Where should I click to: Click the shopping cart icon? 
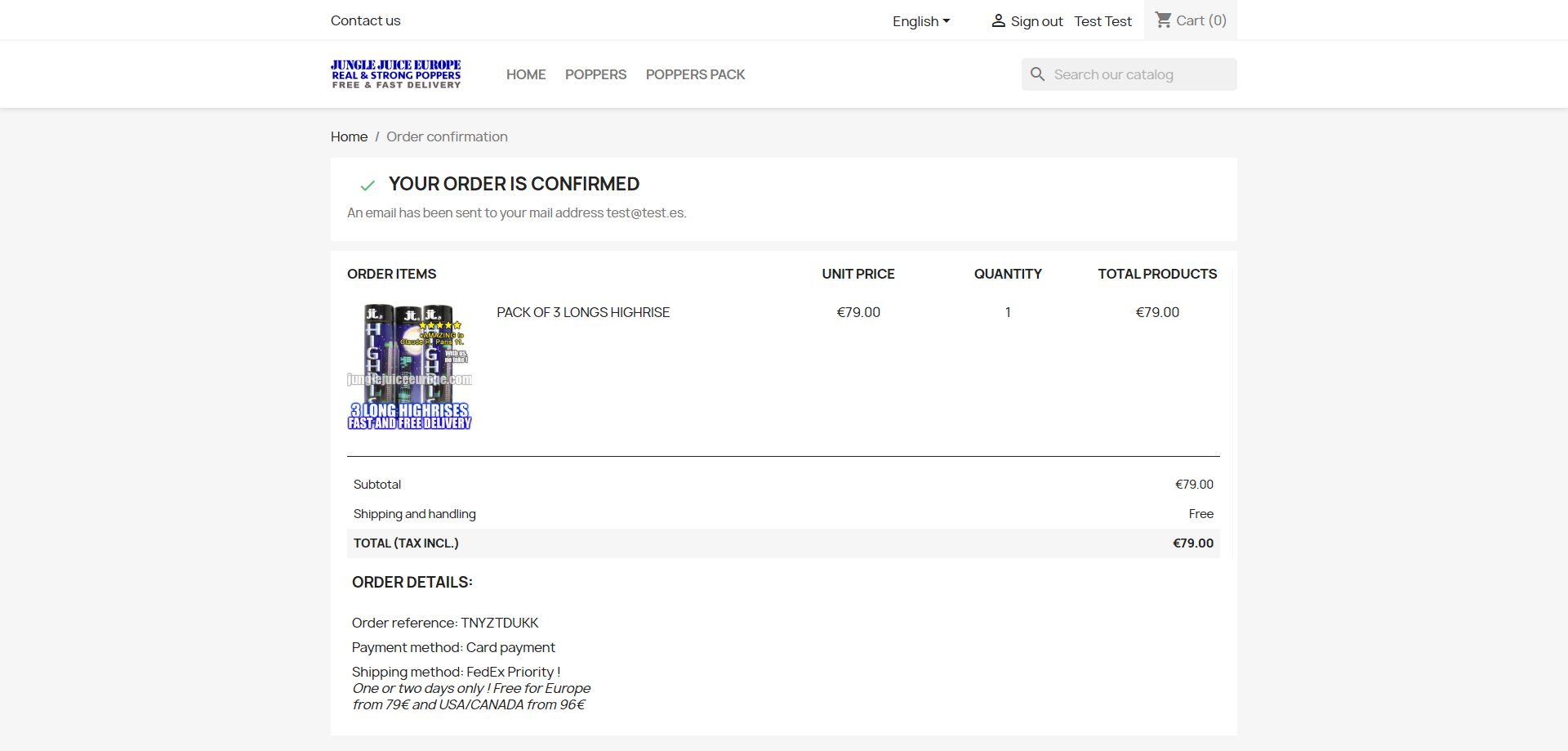point(1163,20)
